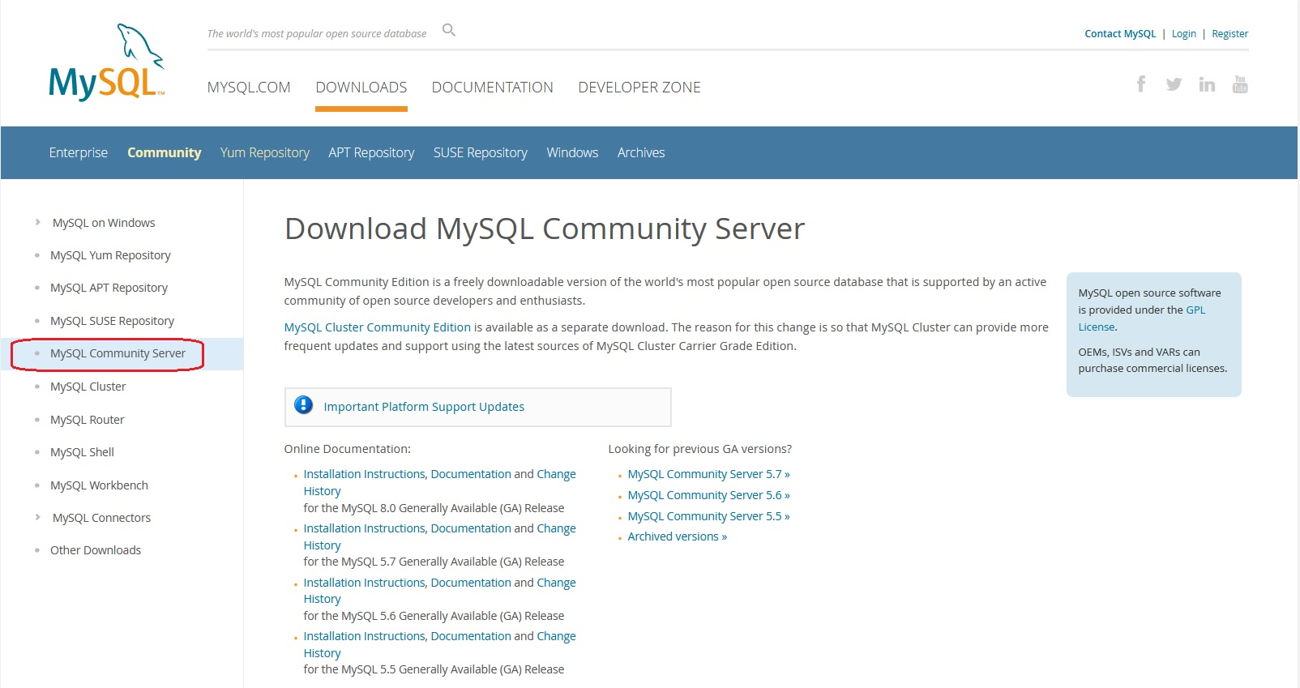Open the MySQL YouTube icon
This screenshot has width=1300, height=688.
pos(1240,84)
